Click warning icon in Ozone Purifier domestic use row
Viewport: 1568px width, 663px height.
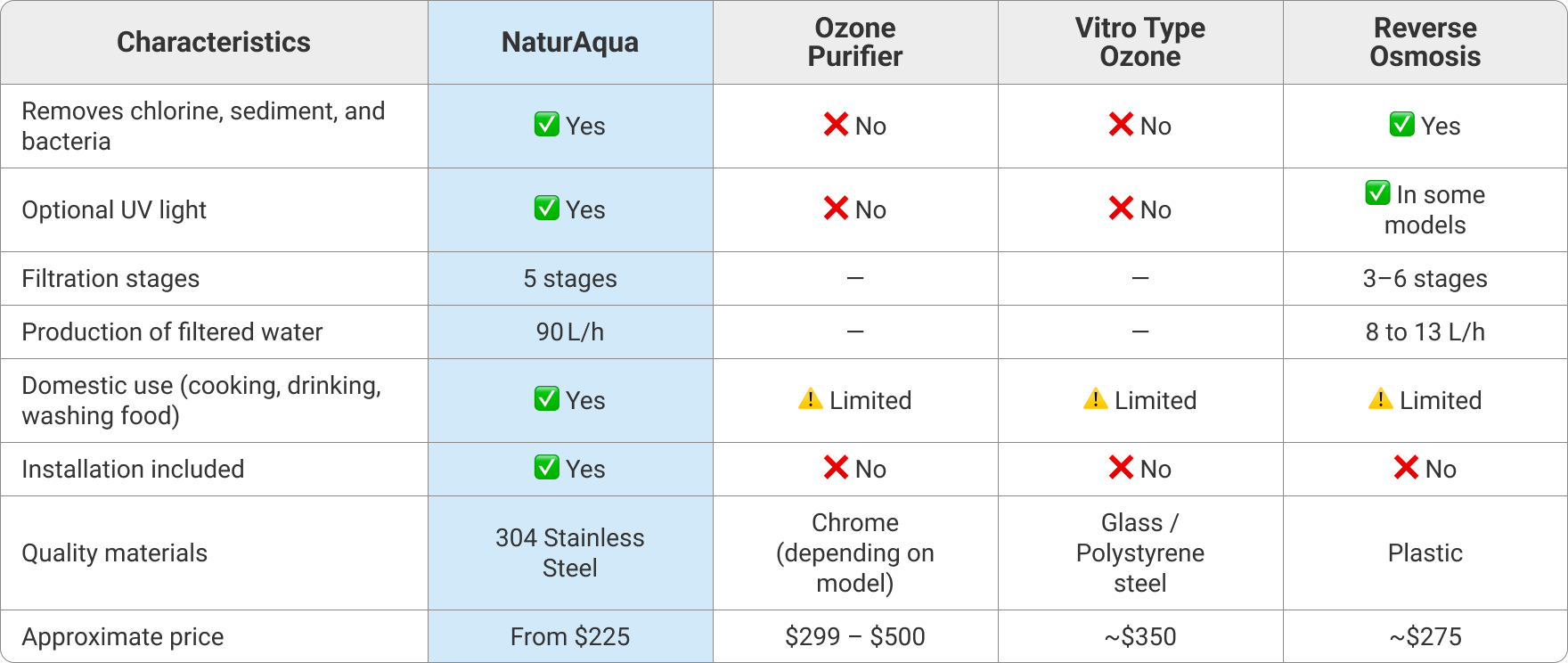[810, 399]
